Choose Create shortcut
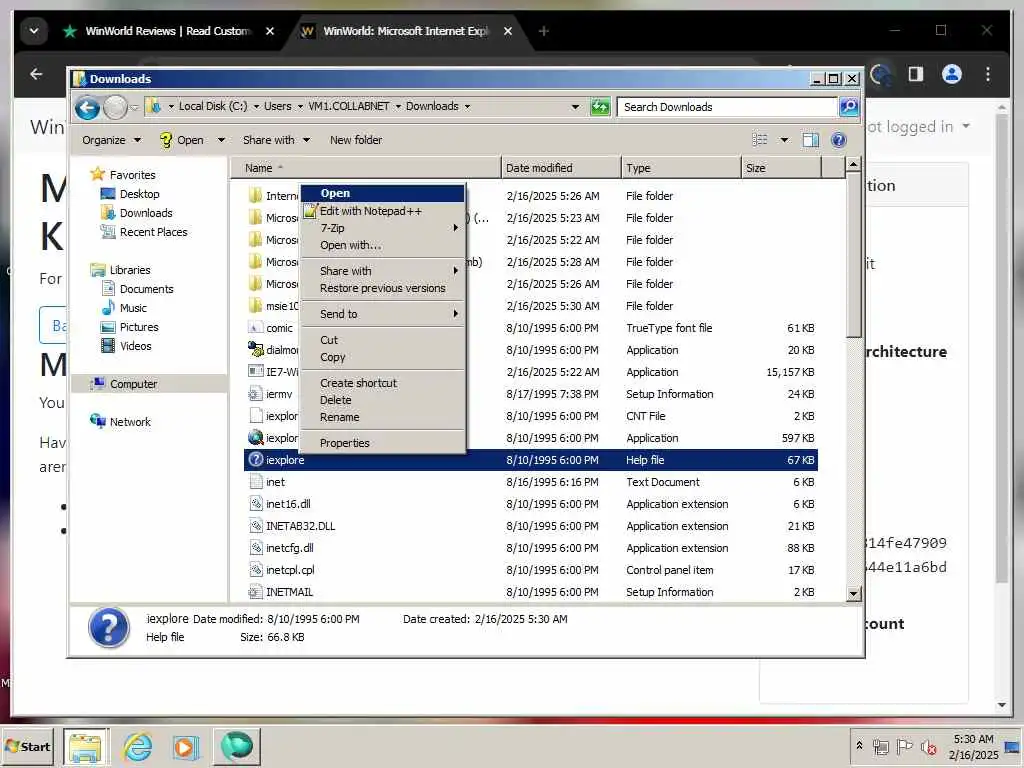 (383, 383)
